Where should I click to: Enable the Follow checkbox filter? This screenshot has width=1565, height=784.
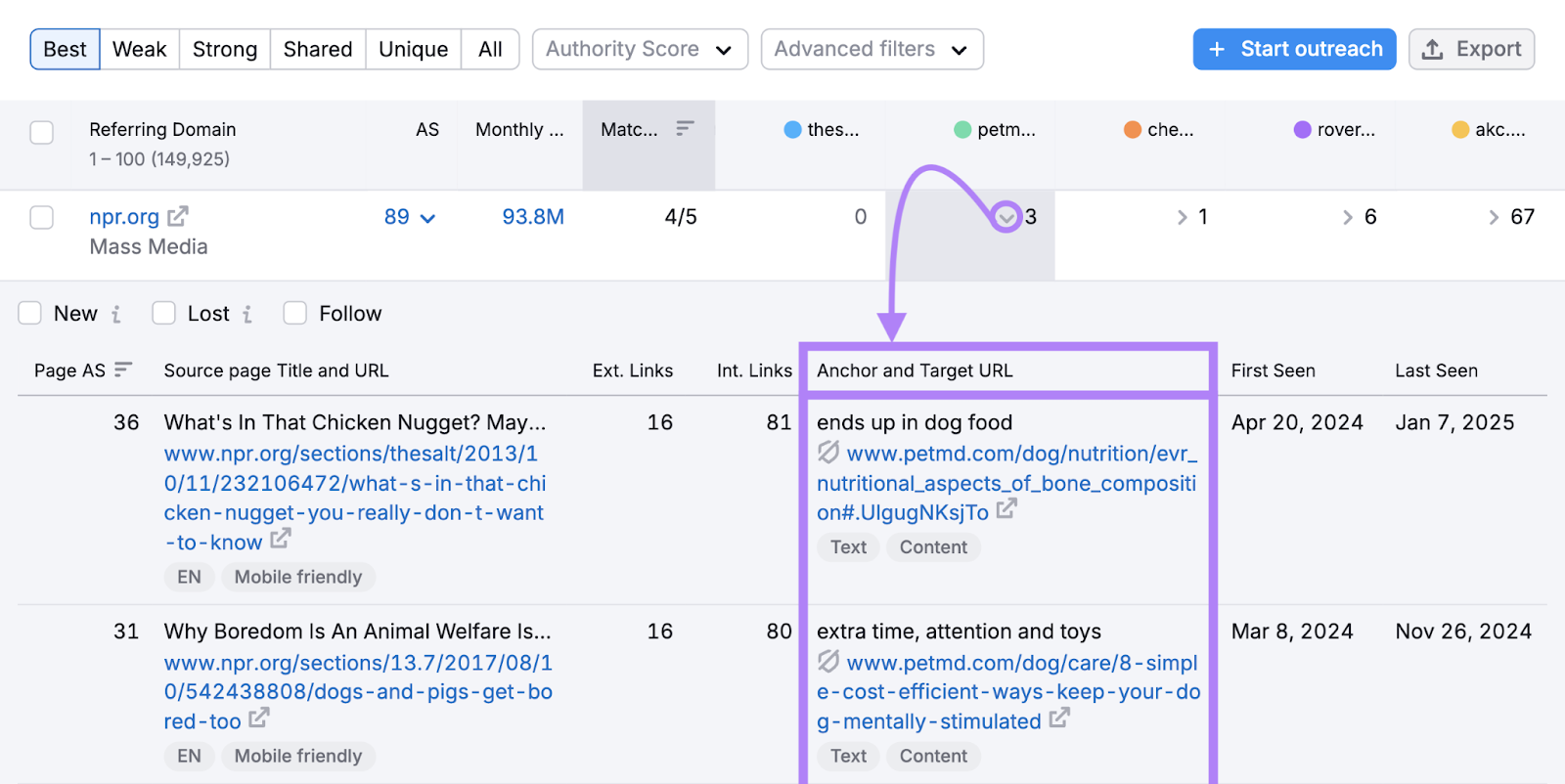click(x=295, y=313)
